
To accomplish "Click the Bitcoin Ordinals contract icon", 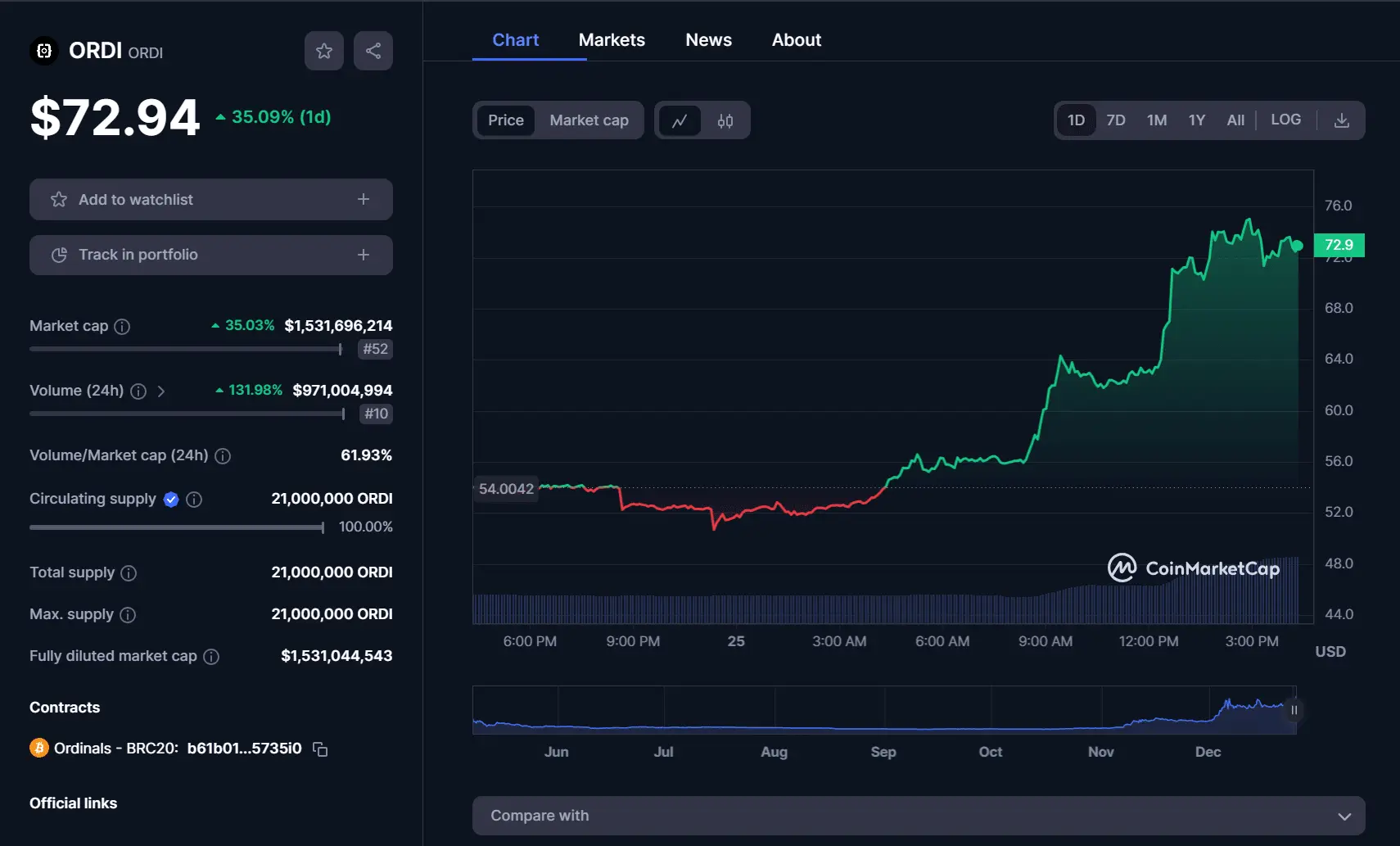I will [39, 748].
